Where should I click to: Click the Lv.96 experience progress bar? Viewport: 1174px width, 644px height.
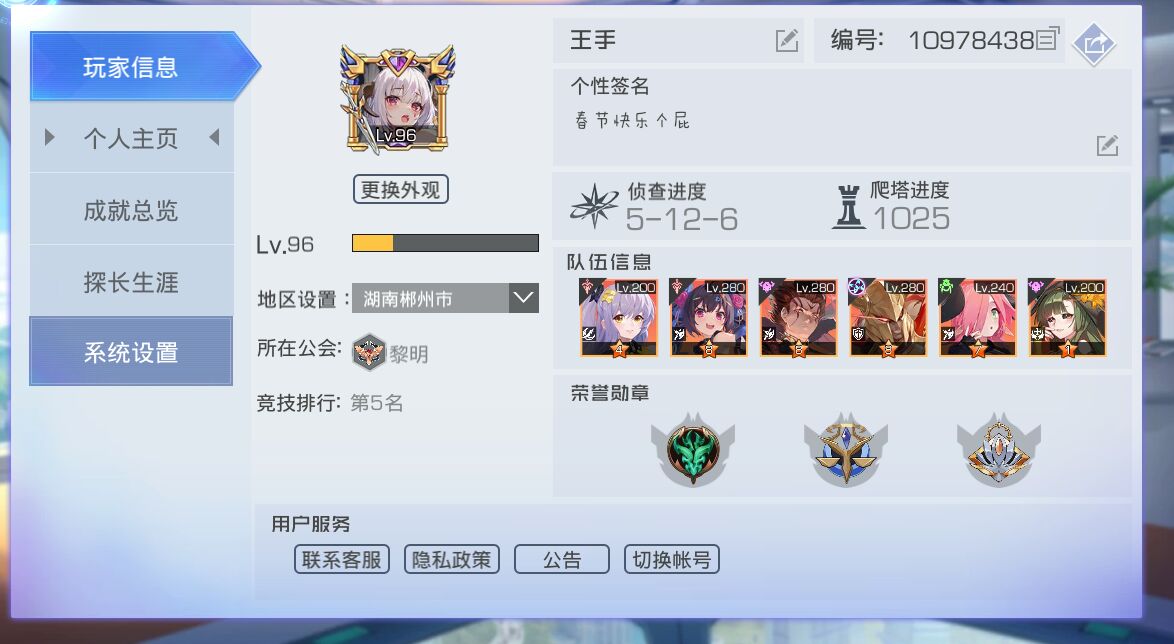click(445, 243)
